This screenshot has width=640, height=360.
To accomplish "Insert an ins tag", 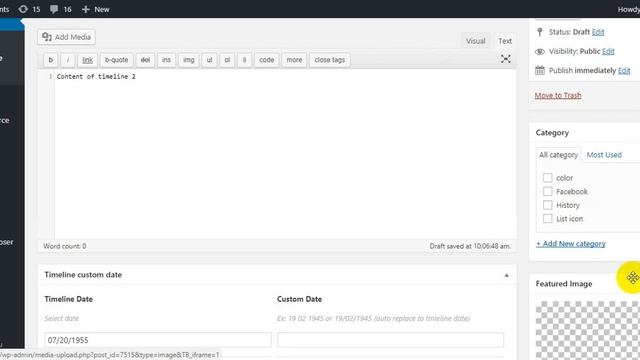I will click(166, 60).
